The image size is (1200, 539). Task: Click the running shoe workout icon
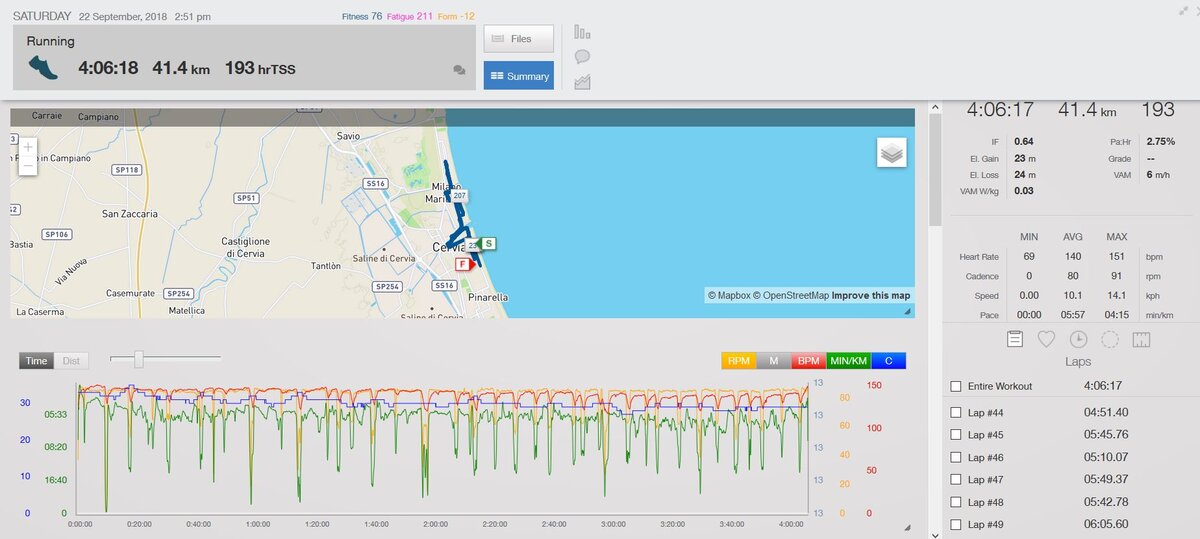[43, 67]
